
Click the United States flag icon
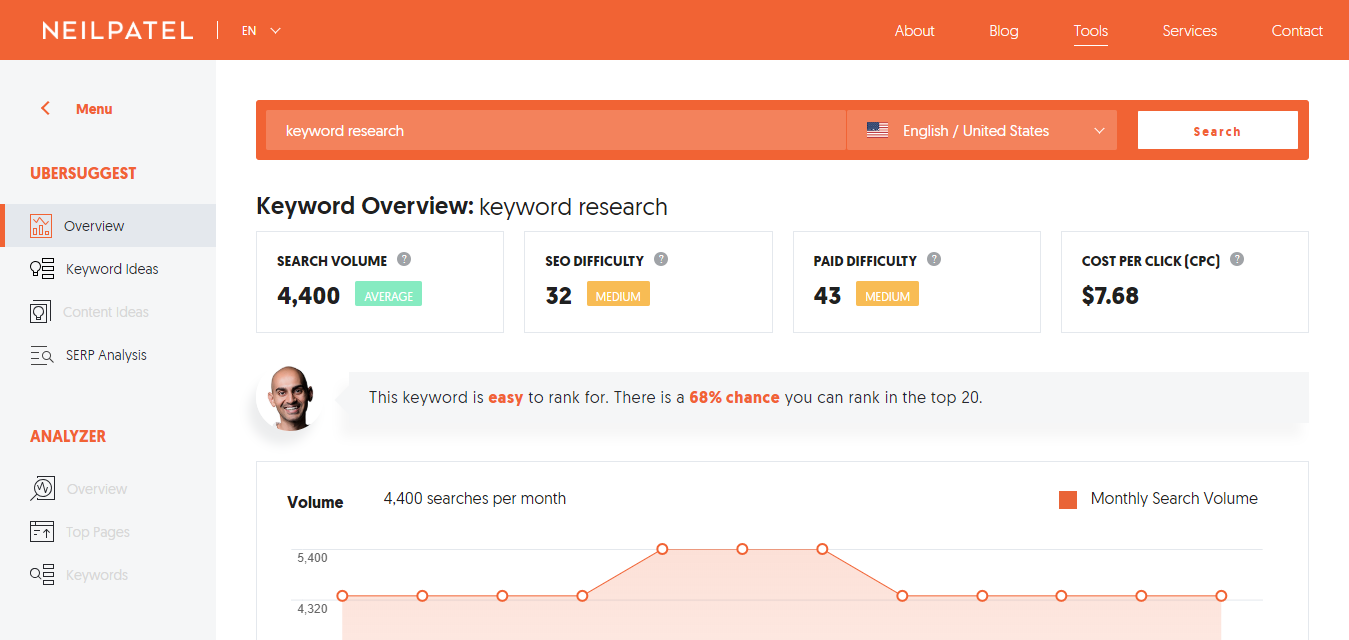coord(877,130)
